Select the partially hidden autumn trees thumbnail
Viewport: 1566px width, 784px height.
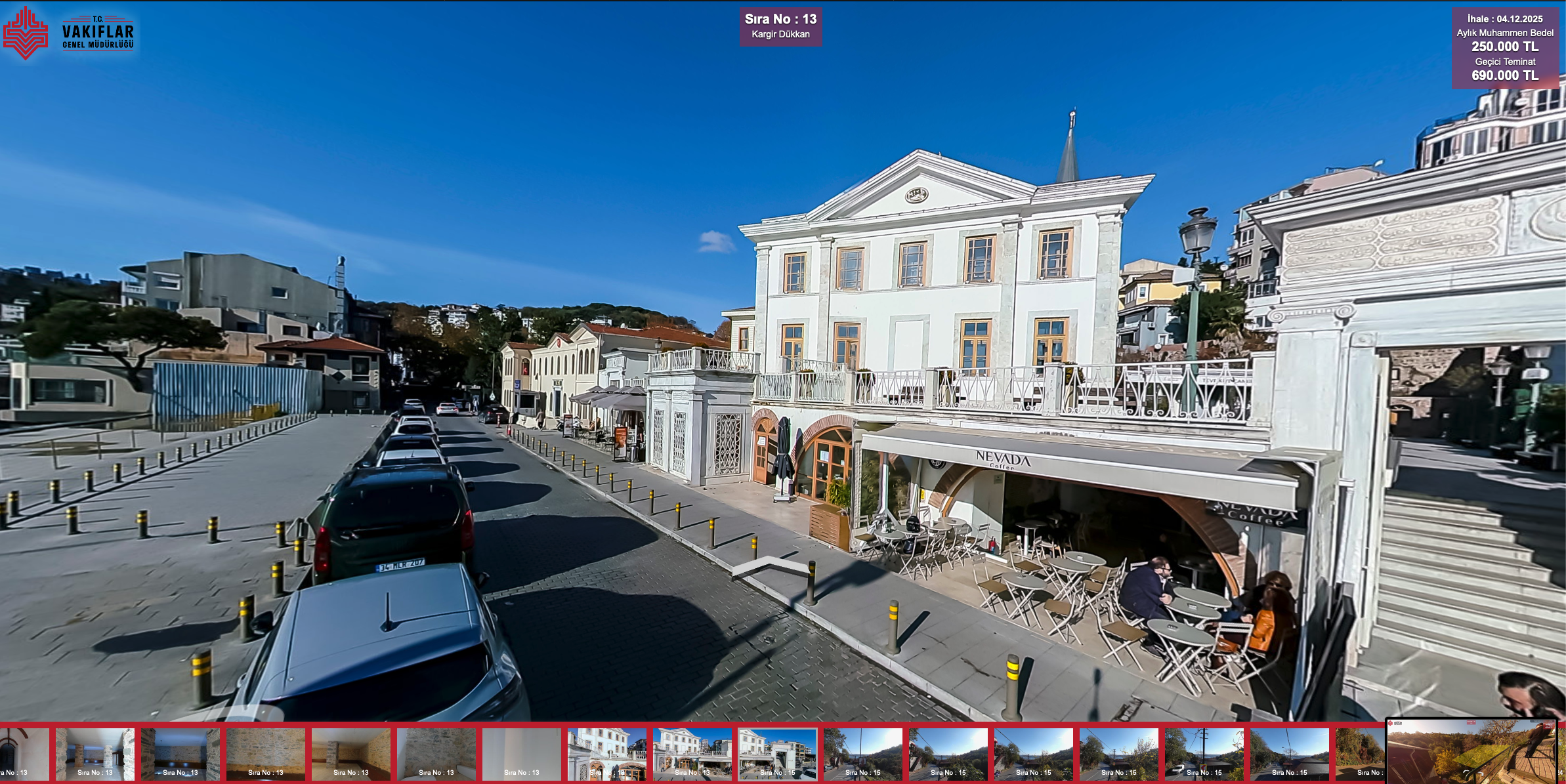1360,754
